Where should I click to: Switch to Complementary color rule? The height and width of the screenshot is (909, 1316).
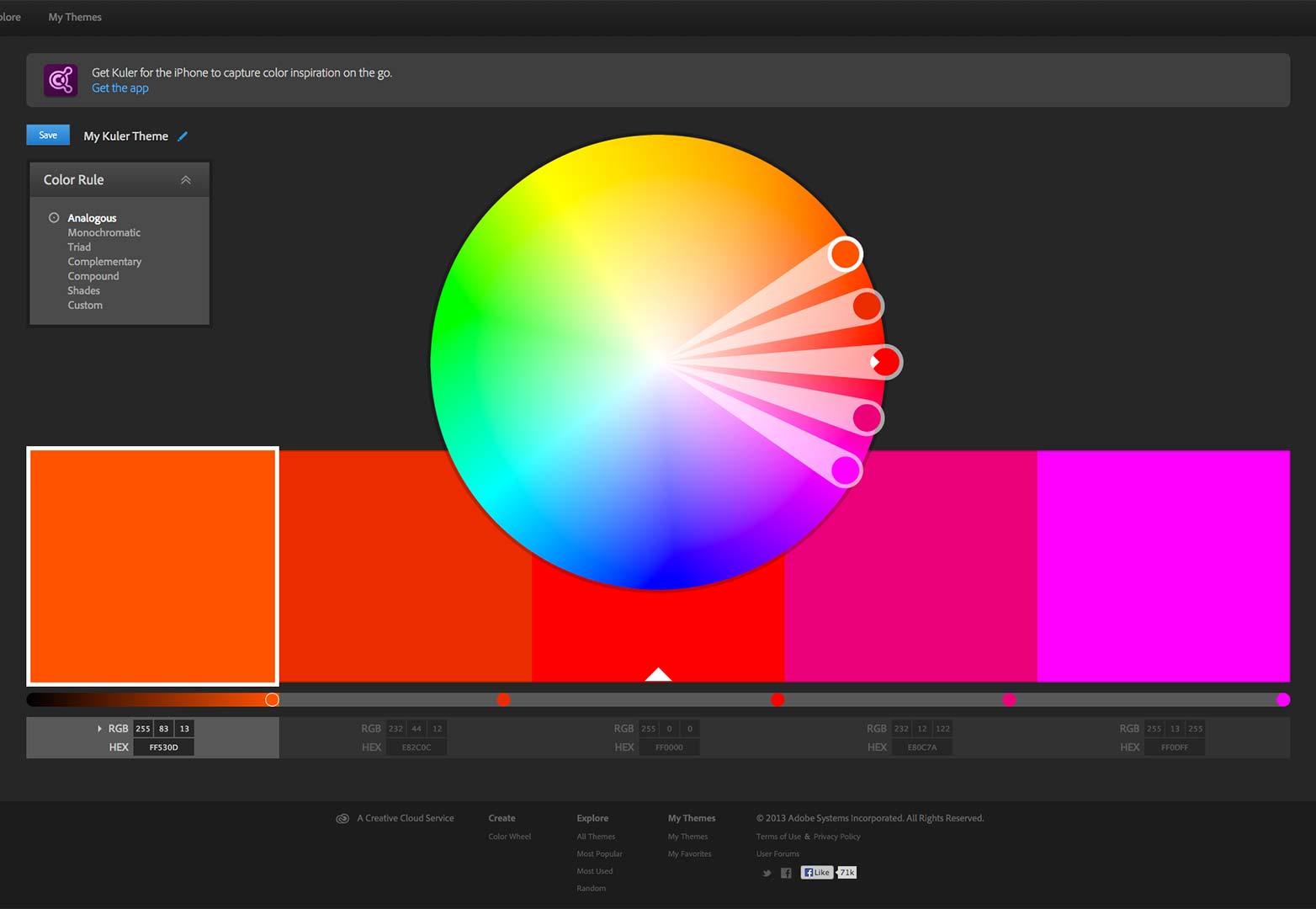(104, 262)
